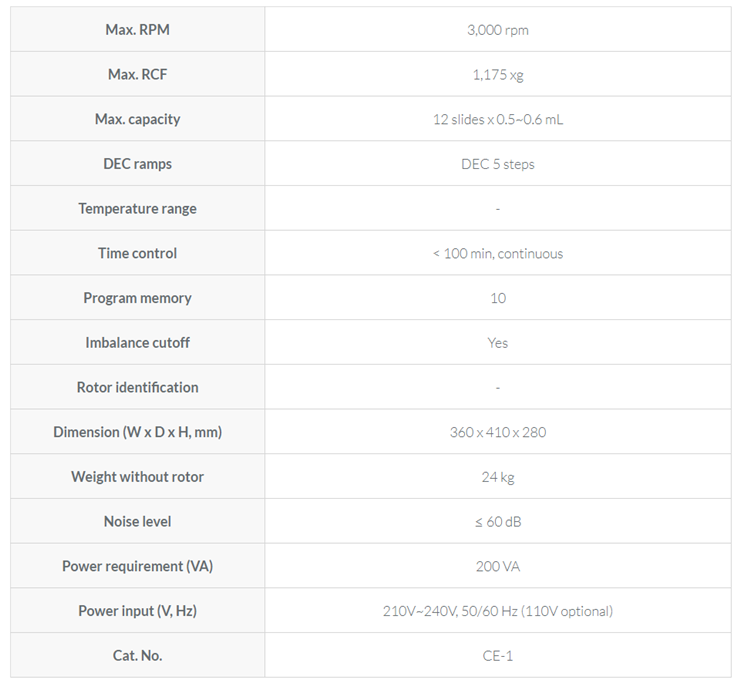Select the "200 VA" power requirement value
This screenshot has height=686, width=740.
497,566
